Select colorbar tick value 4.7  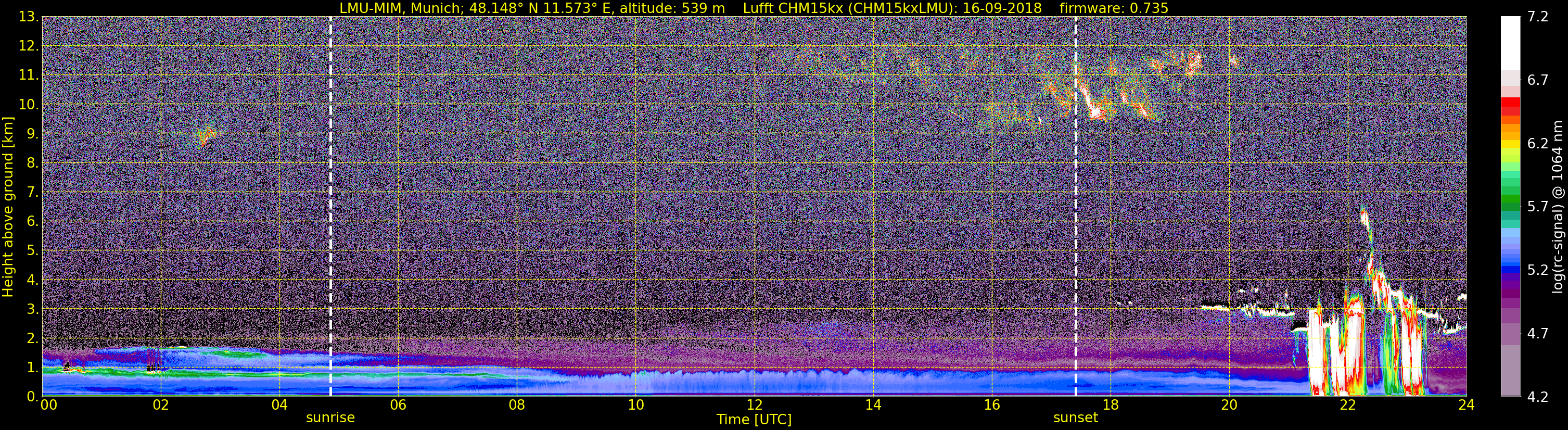pyautogui.click(x=1538, y=334)
